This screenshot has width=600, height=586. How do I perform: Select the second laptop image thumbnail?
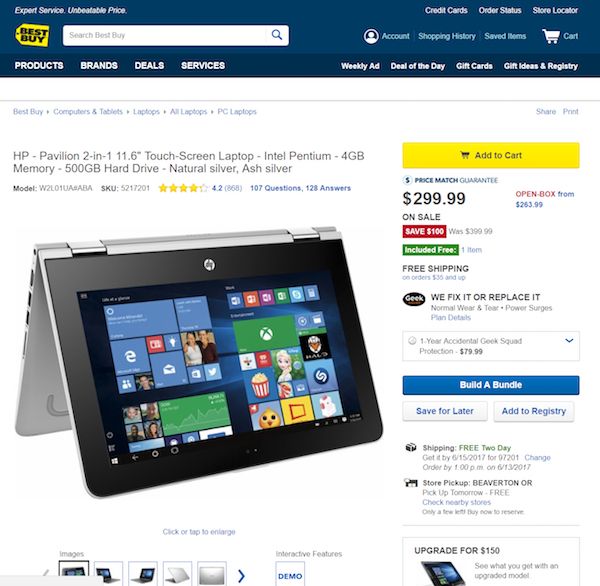point(108,574)
